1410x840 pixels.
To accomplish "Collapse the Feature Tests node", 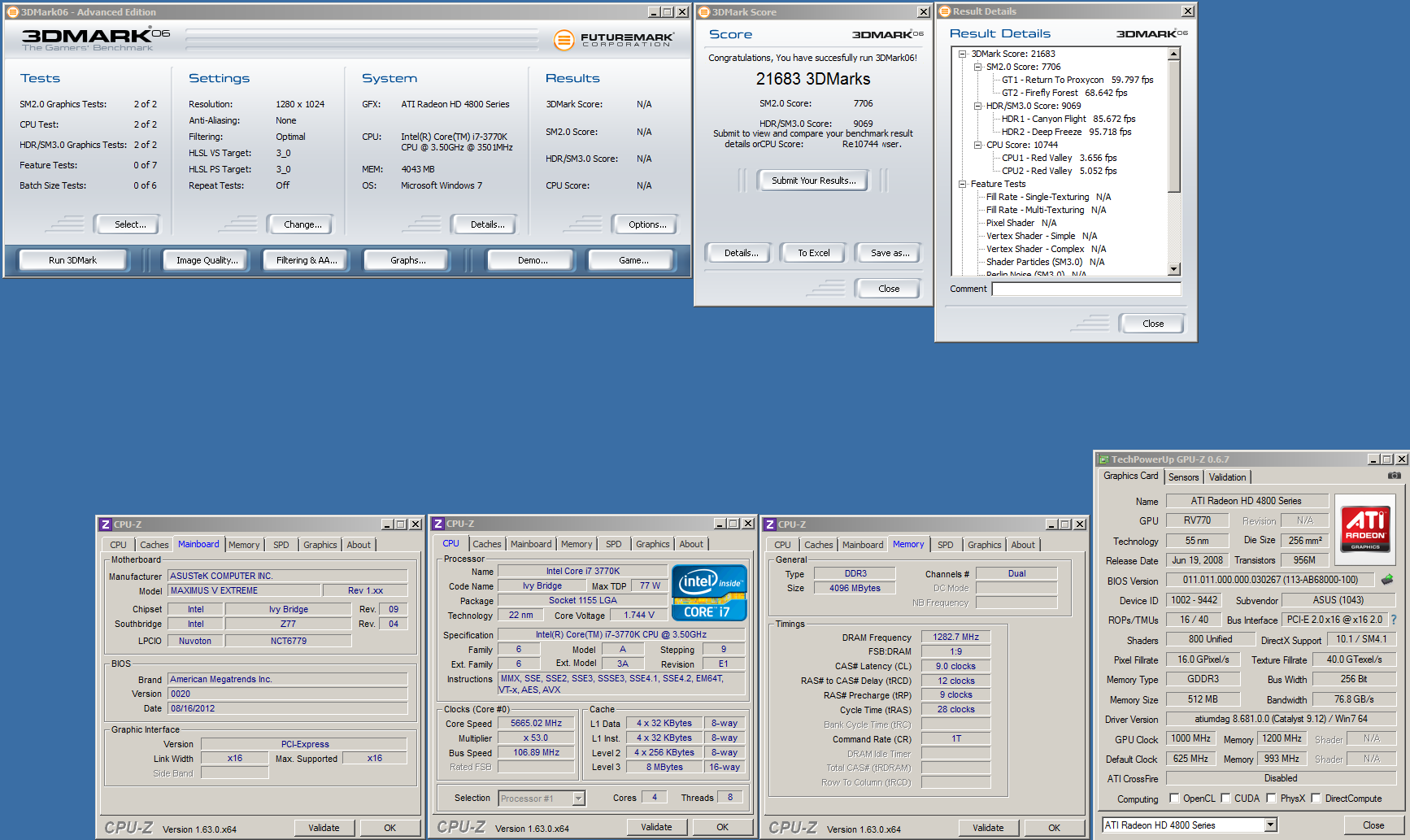I will point(963,184).
